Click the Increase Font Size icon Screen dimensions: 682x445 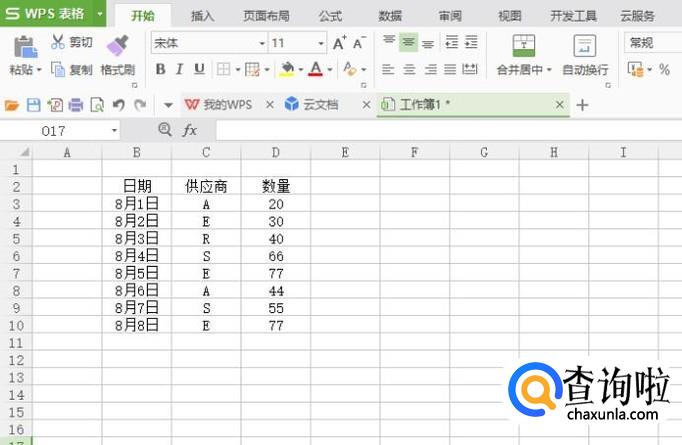tap(340, 43)
